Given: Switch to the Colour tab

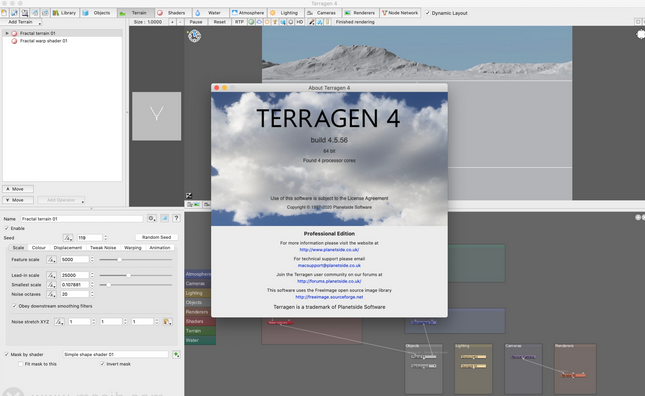Looking at the screenshot, I should click(x=39, y=248).
